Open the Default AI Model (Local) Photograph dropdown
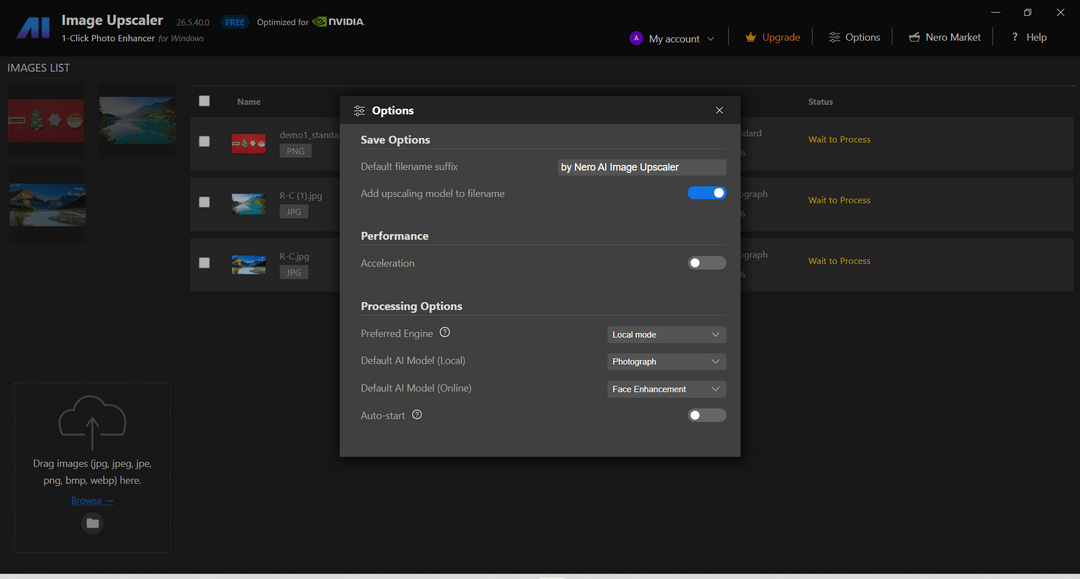 click(666, 361)
